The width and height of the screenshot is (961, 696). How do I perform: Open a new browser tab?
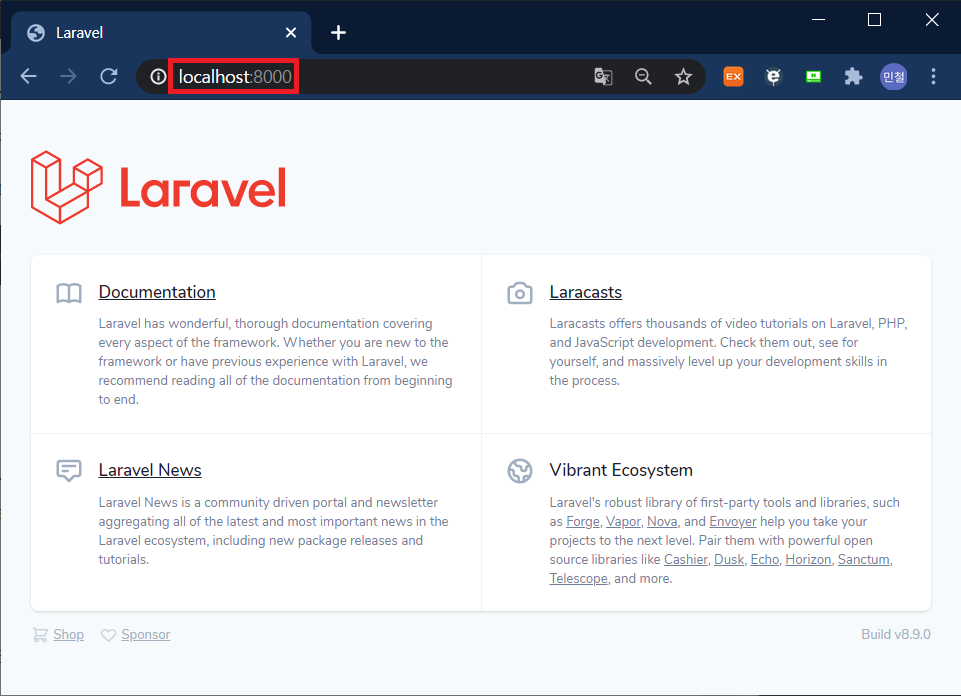click(x=338, y=32)
